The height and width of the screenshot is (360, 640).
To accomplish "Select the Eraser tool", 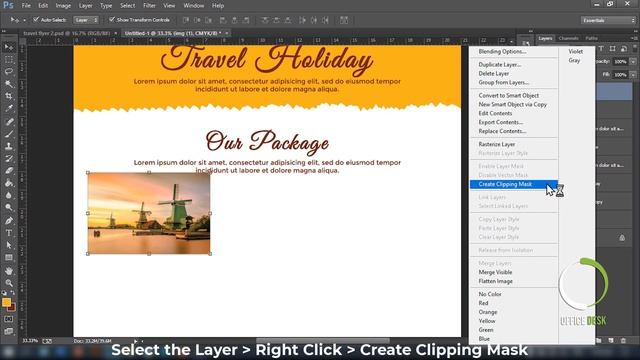I will coord(9,171).
